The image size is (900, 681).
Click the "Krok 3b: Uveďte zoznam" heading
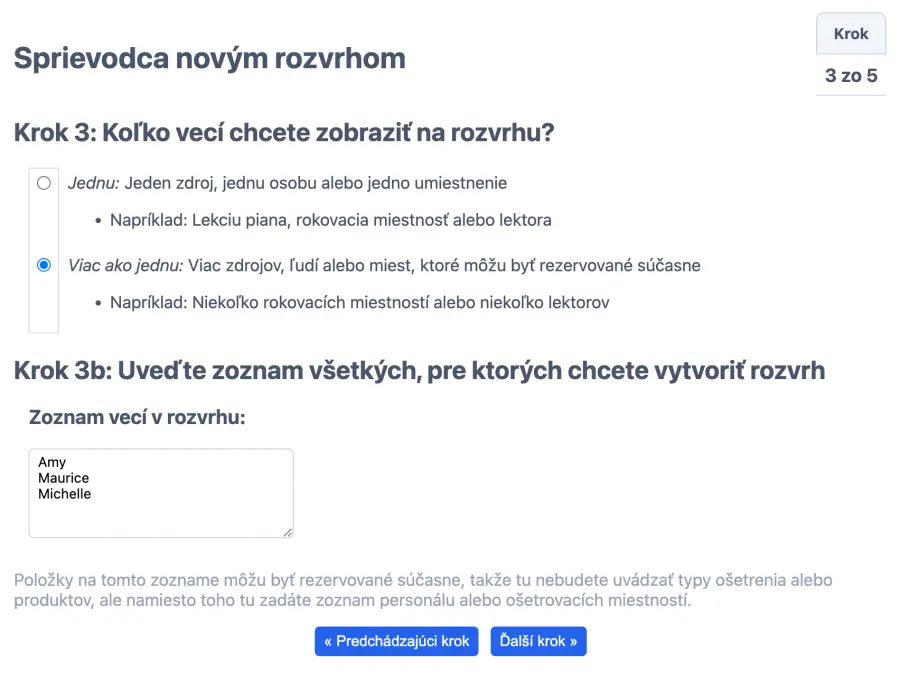(419, 371)
